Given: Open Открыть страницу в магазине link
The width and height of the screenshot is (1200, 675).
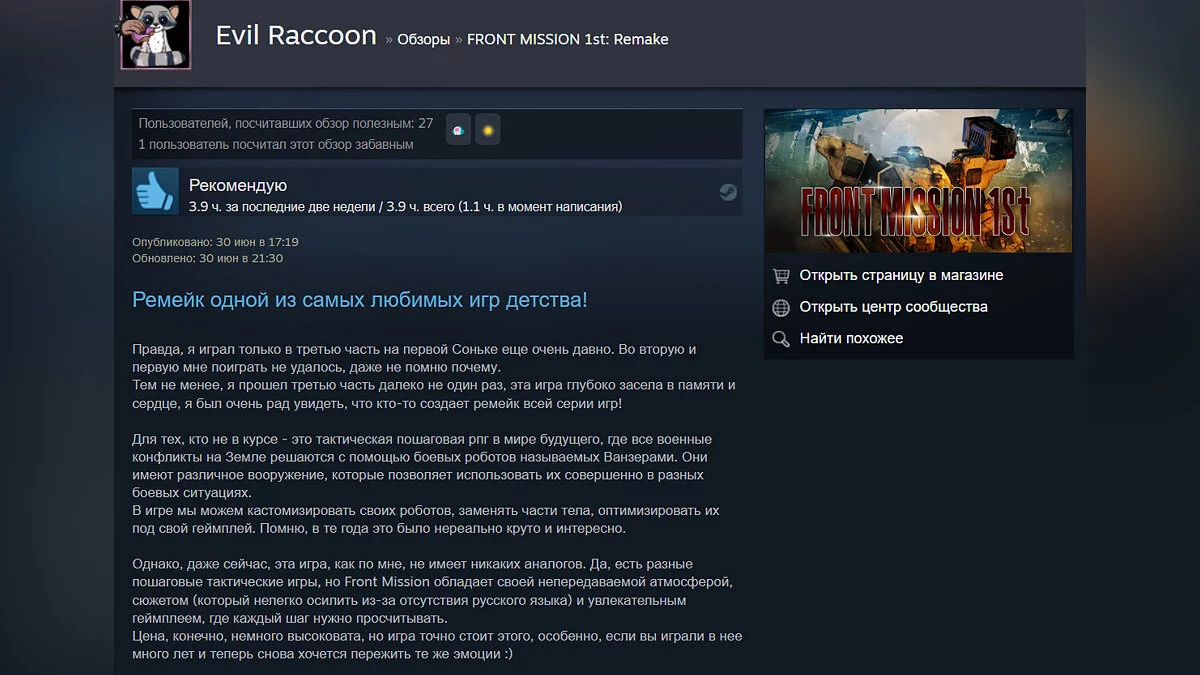Looking at the screenshot, I should coord(901,275).
